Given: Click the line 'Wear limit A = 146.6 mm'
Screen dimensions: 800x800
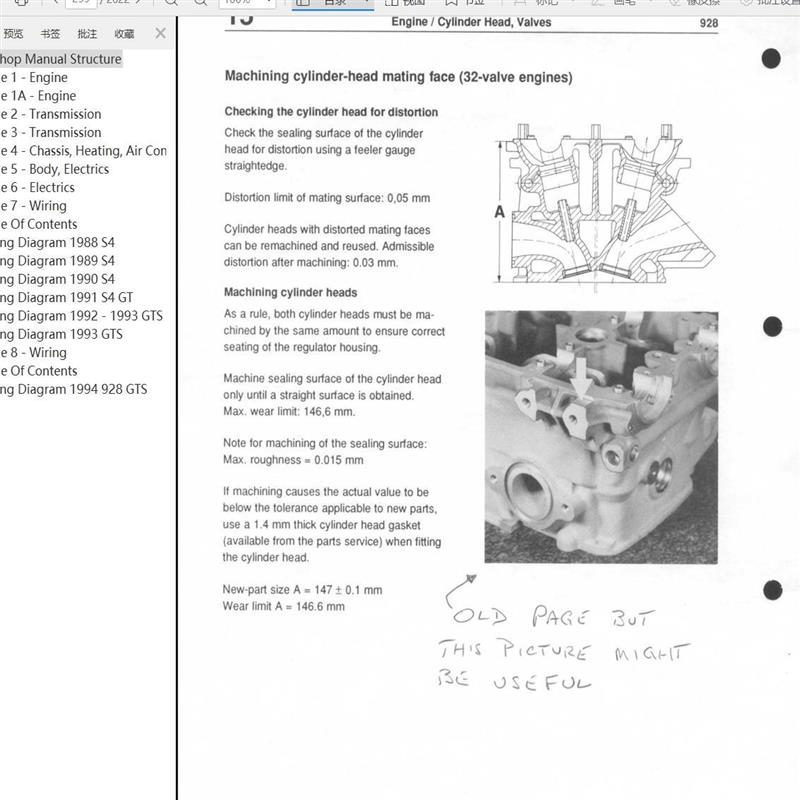Looking at the screenshot, I should [283, 607].
